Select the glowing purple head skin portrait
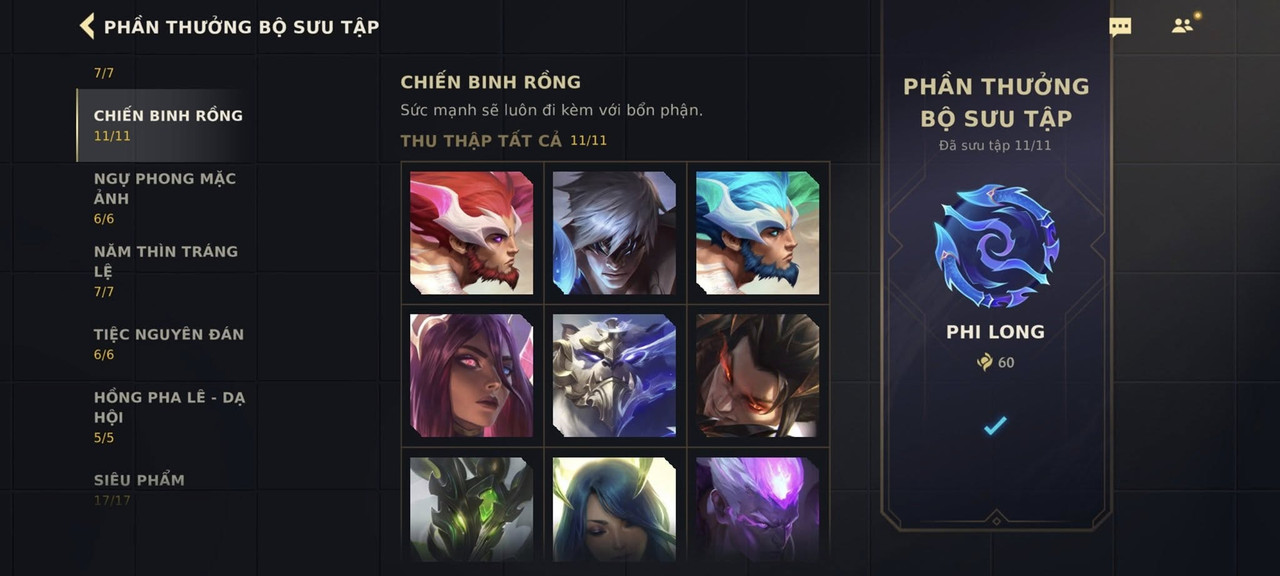Image resolution: width=1280 pixels, height=576 pixels. (757, 509)
